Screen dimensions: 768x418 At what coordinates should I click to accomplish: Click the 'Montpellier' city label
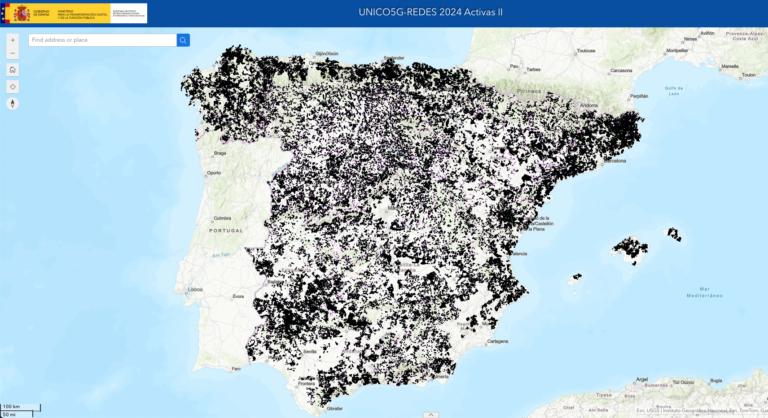pyautogui.click(x=677, y=50)
